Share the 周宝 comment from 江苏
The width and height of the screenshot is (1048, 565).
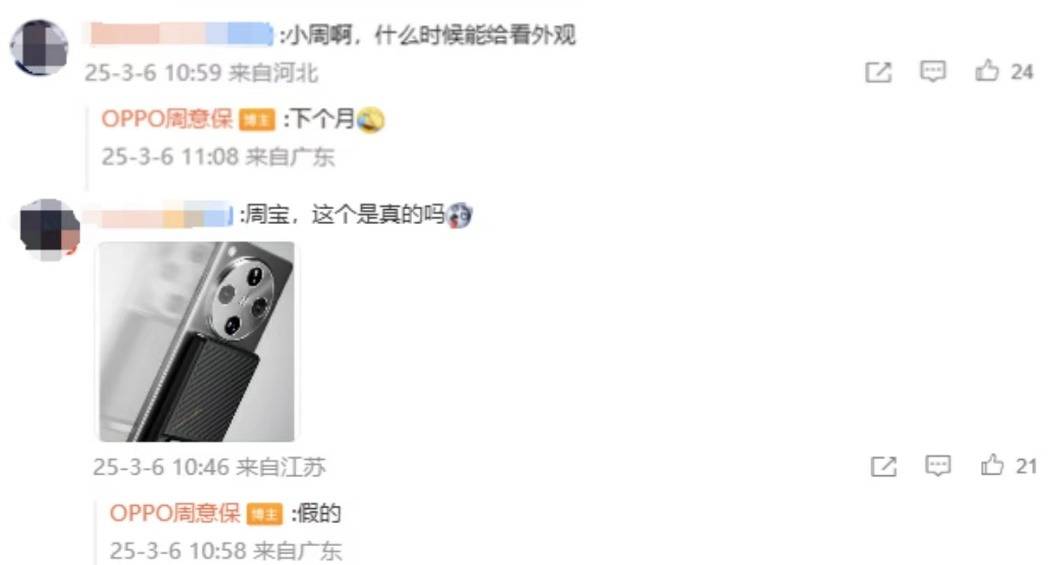click(x=884, y=466)
